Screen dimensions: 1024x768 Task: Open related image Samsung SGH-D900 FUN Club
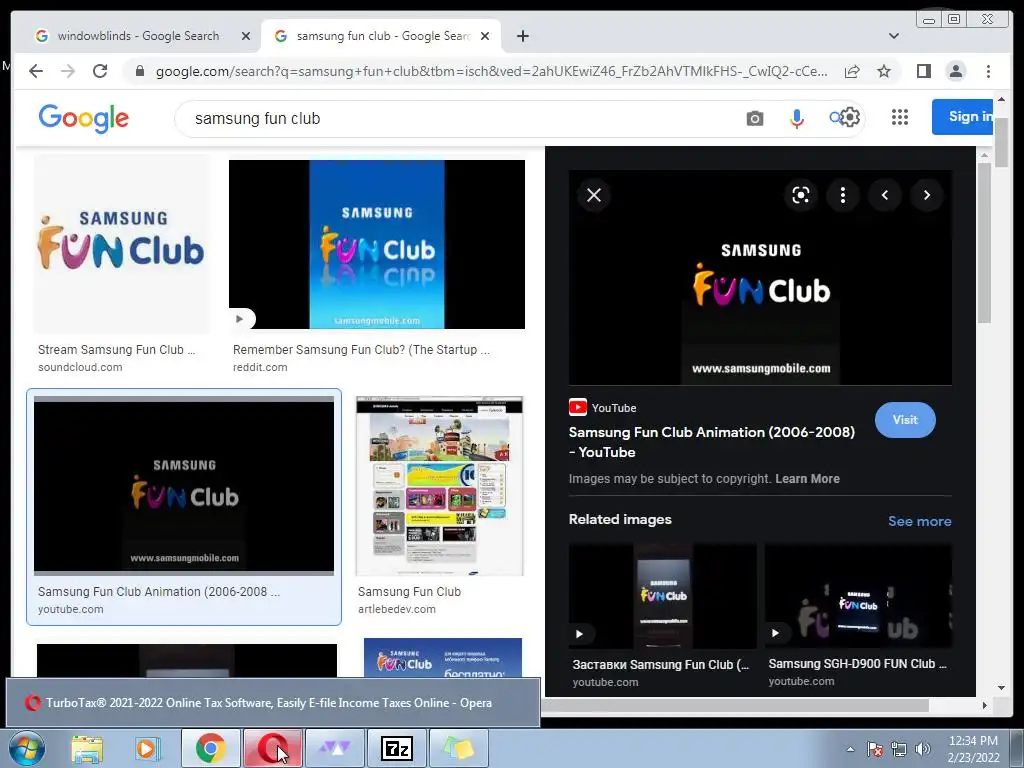[x=857, y=596]
